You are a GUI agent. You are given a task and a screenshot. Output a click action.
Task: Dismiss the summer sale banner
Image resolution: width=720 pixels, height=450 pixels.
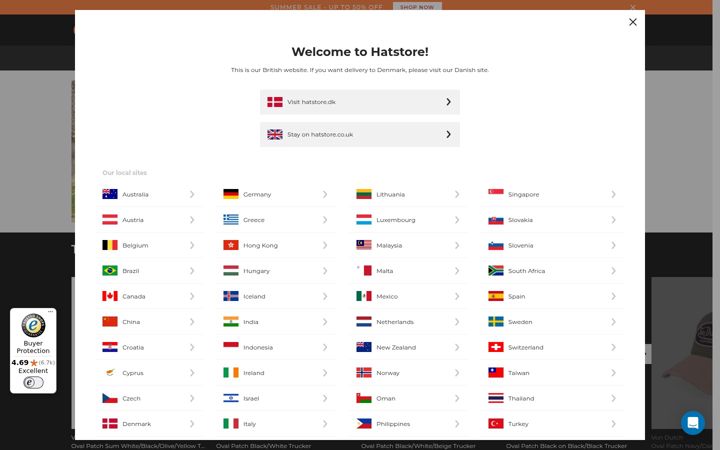tap(633, 7)
